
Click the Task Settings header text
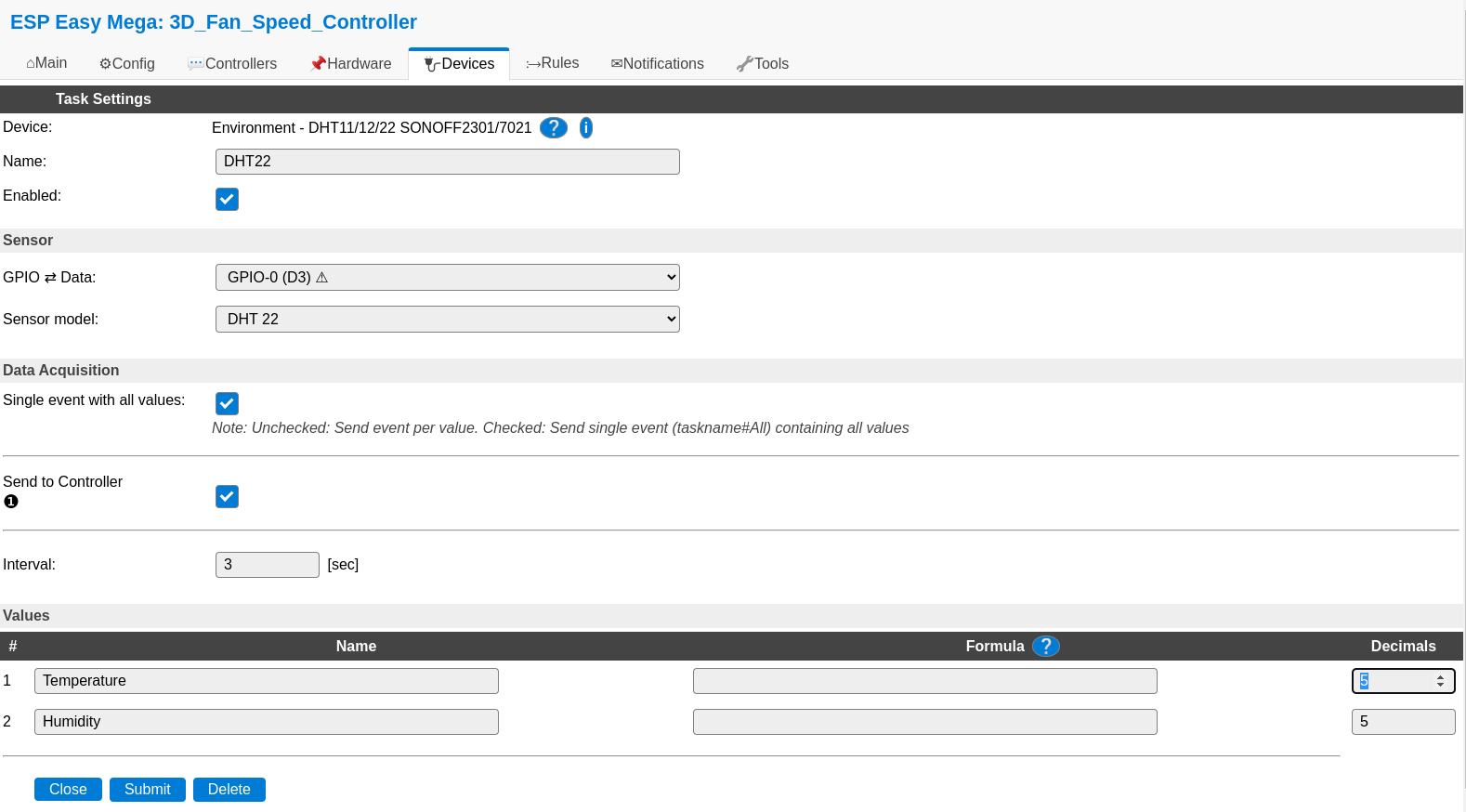click(103, 98)
